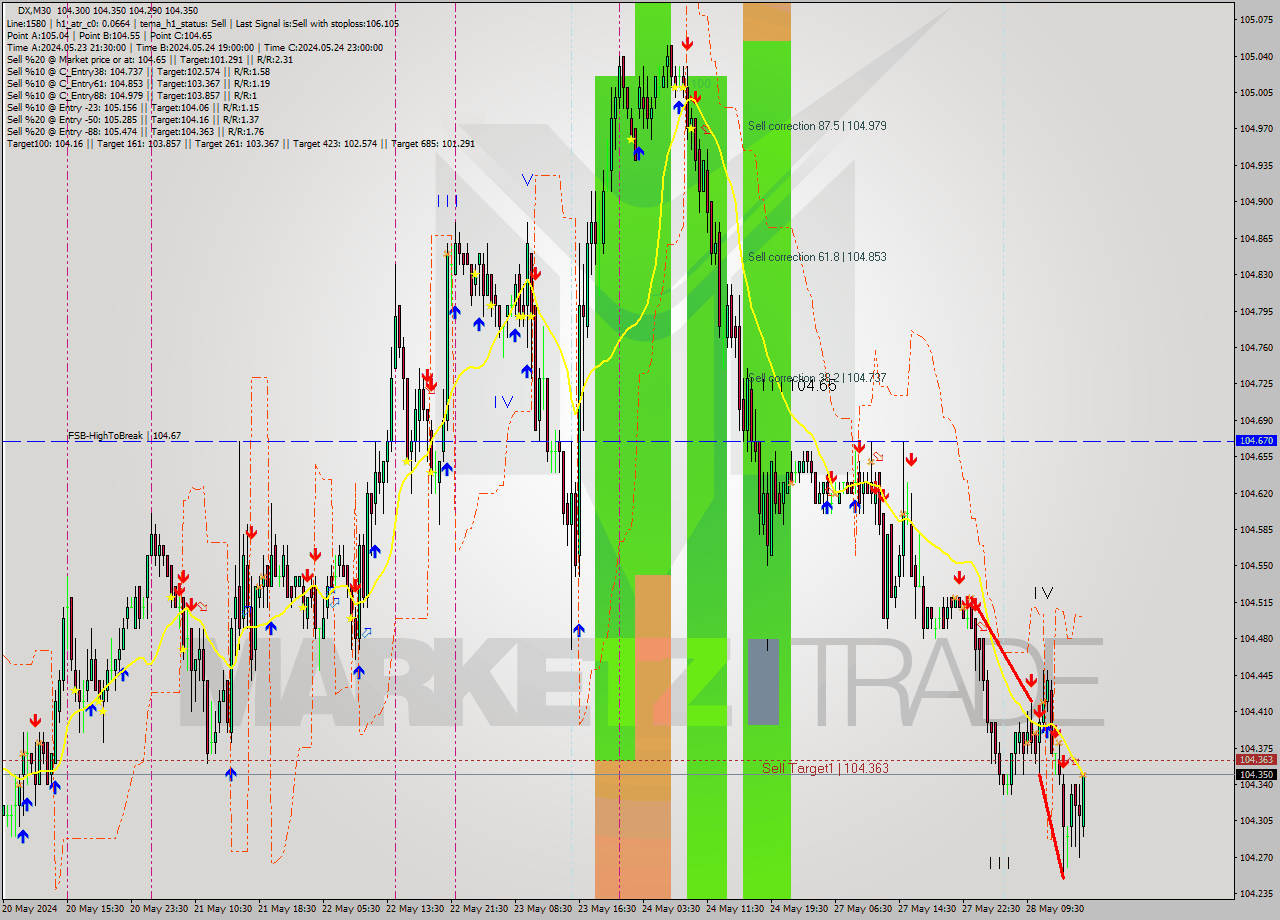Image resolution: width=1280 pixels, height=920 pixels.
Task: Click the '24 May 11:30' time axis label
Action: coord(735,909)
